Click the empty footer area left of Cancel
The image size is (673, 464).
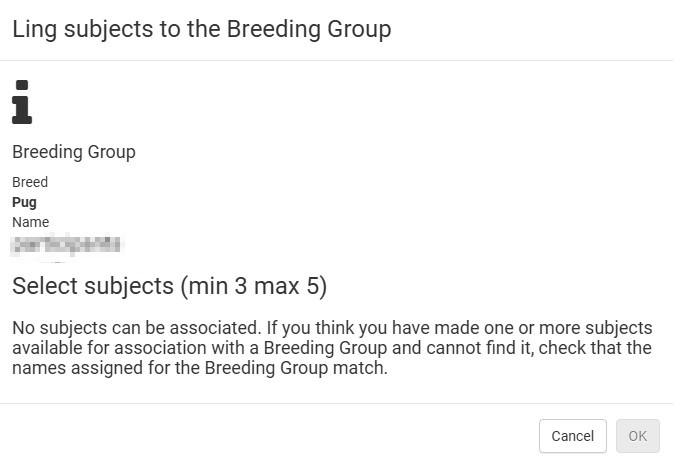pos(270,436)
